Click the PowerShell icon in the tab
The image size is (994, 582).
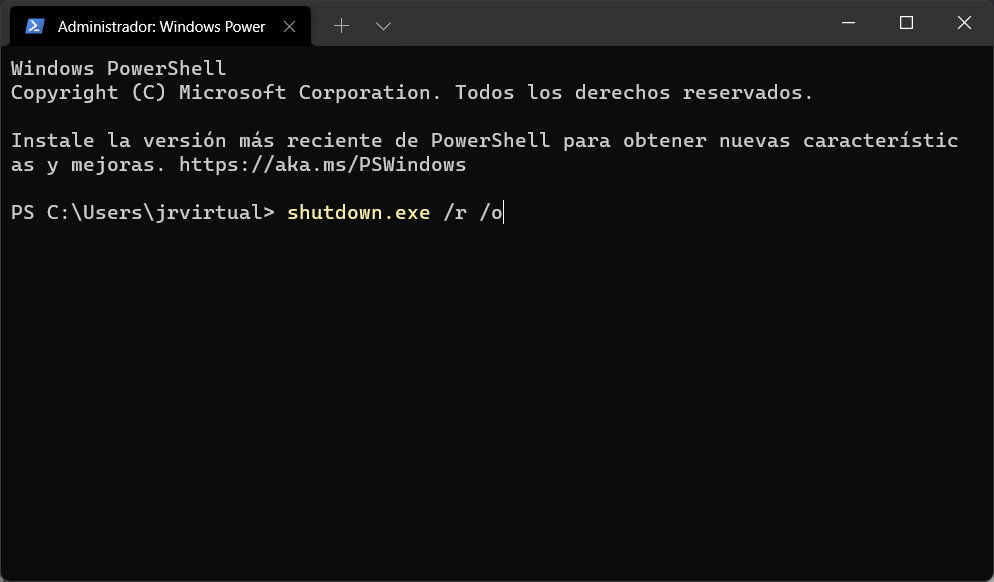(x=36, y=26)
